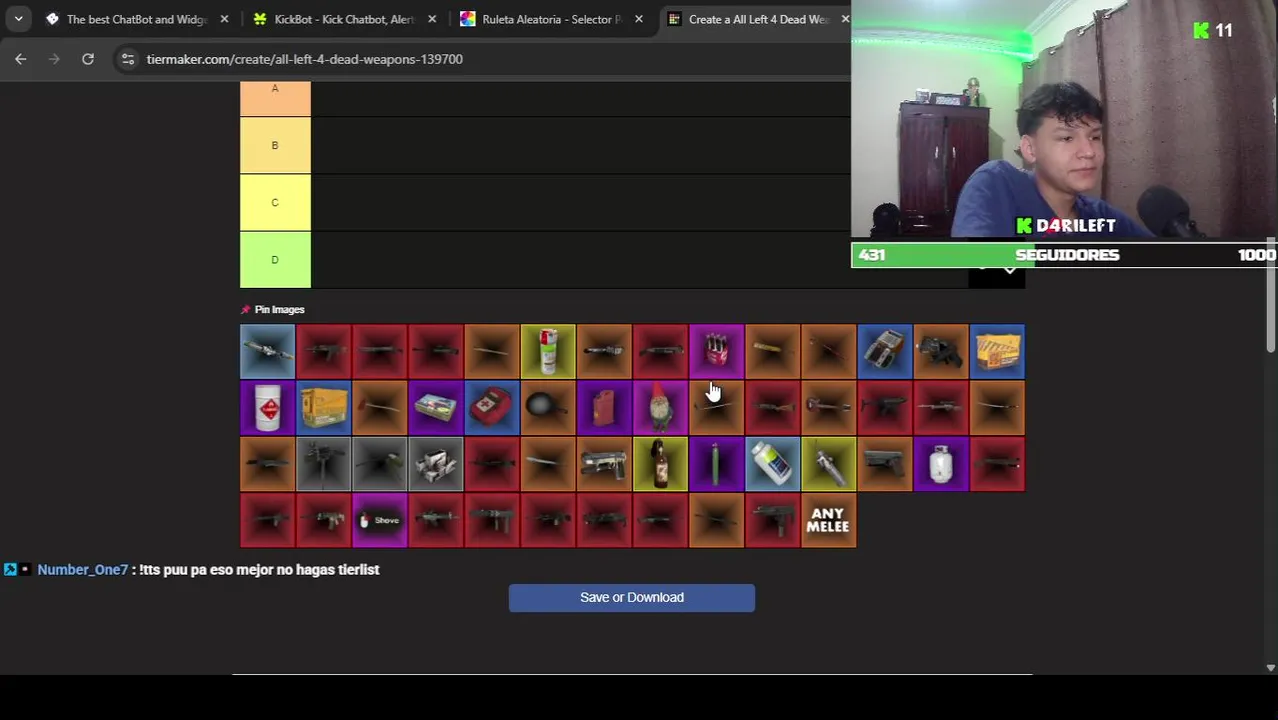
Task: Open the tab search dropdown arrow
Action: [x=18, y=19]
